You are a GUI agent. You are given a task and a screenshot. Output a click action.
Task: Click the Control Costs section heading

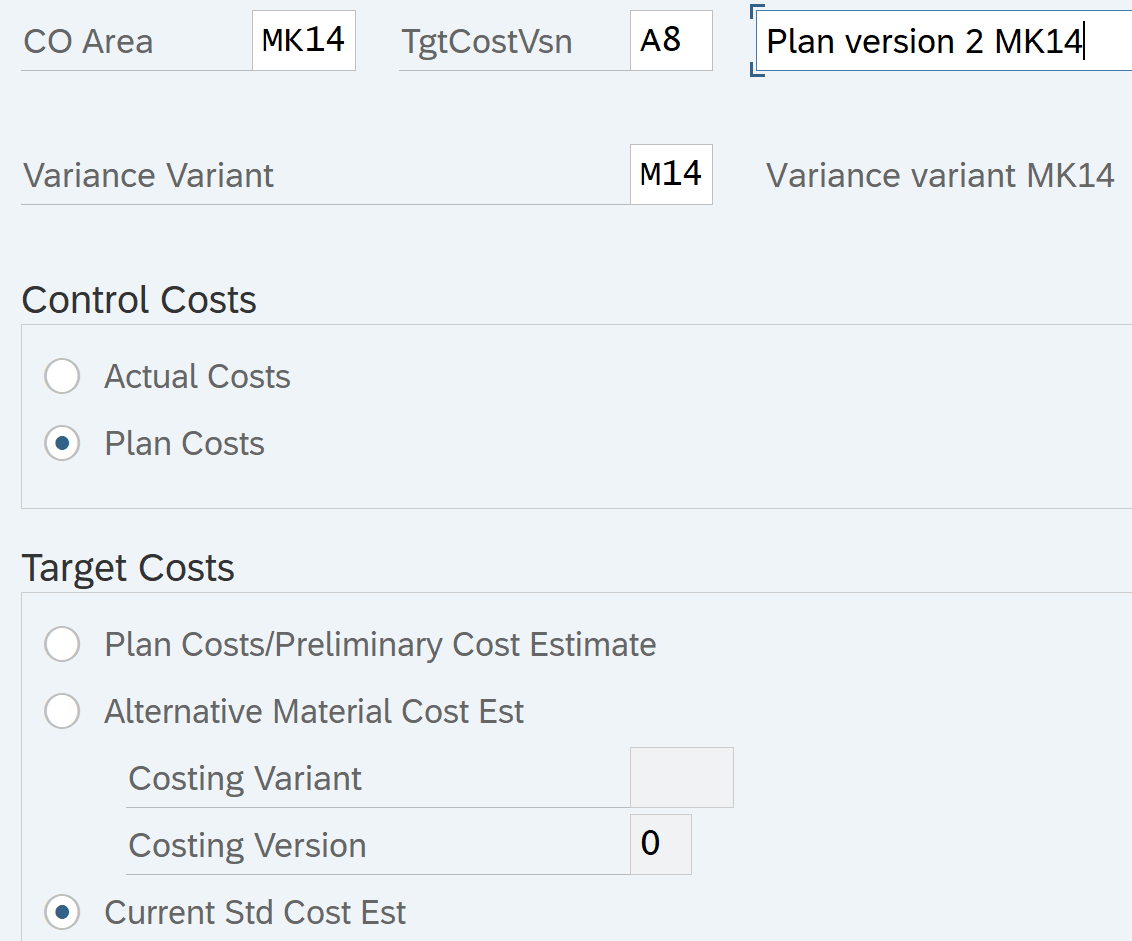[x=139, y=300]
